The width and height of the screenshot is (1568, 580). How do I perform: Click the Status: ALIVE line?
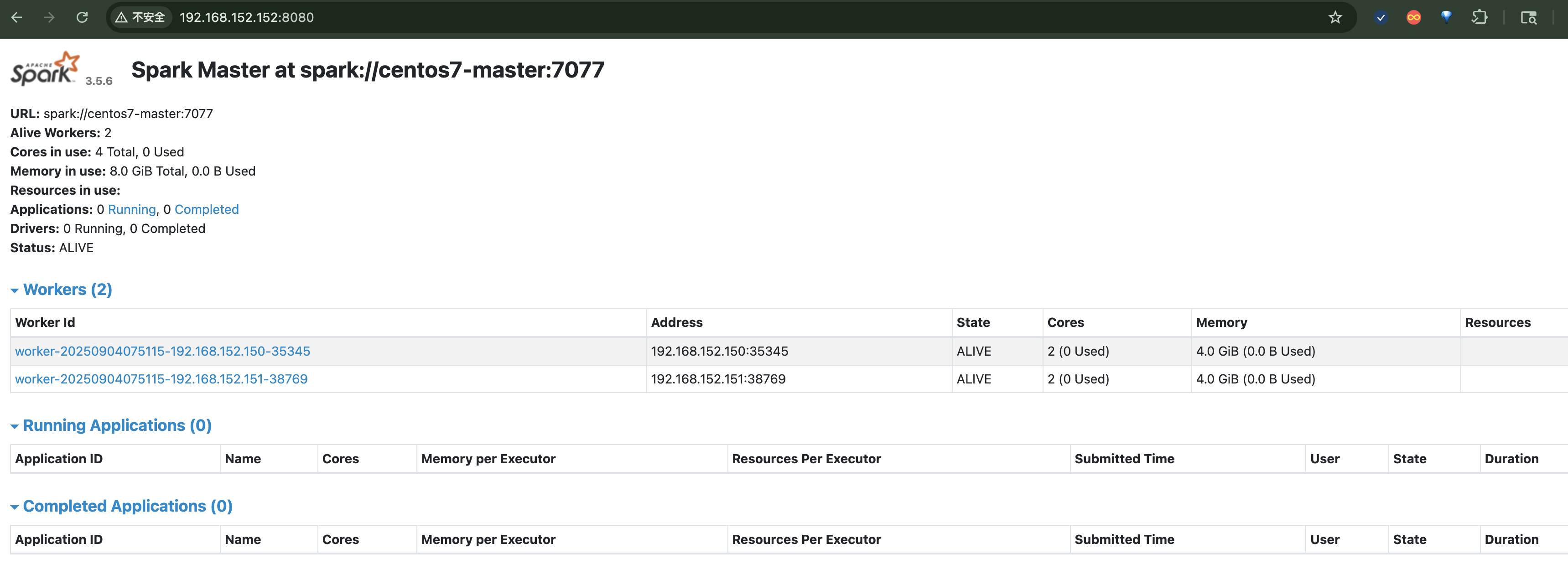pyautogui.click(x=52, y=248)
